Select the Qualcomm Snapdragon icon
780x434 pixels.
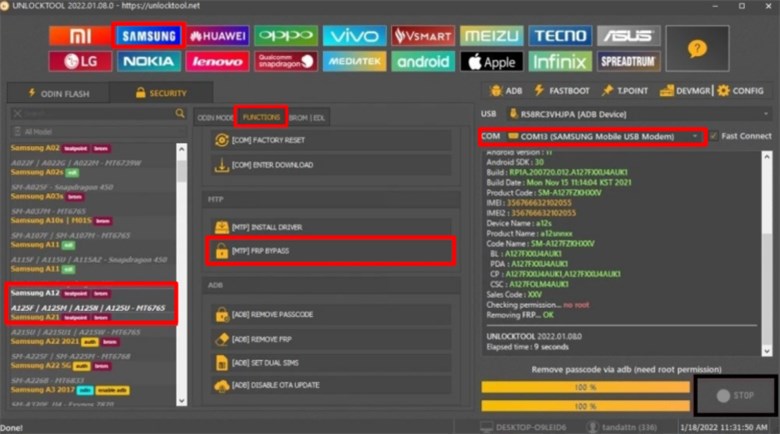[x=286, y=62]
